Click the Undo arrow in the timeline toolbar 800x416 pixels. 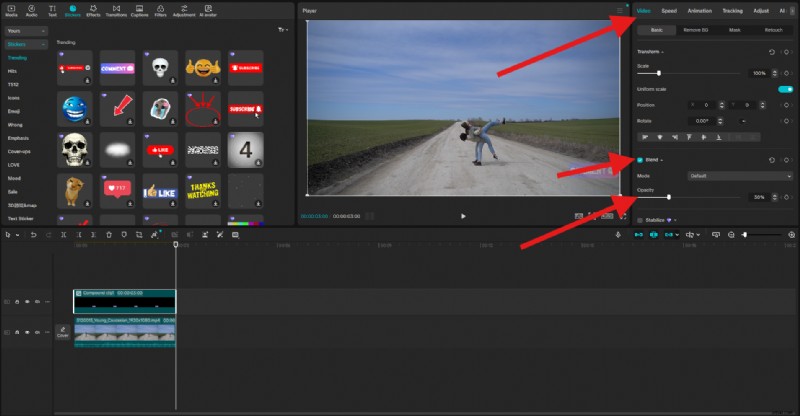(x=33, y=235)
